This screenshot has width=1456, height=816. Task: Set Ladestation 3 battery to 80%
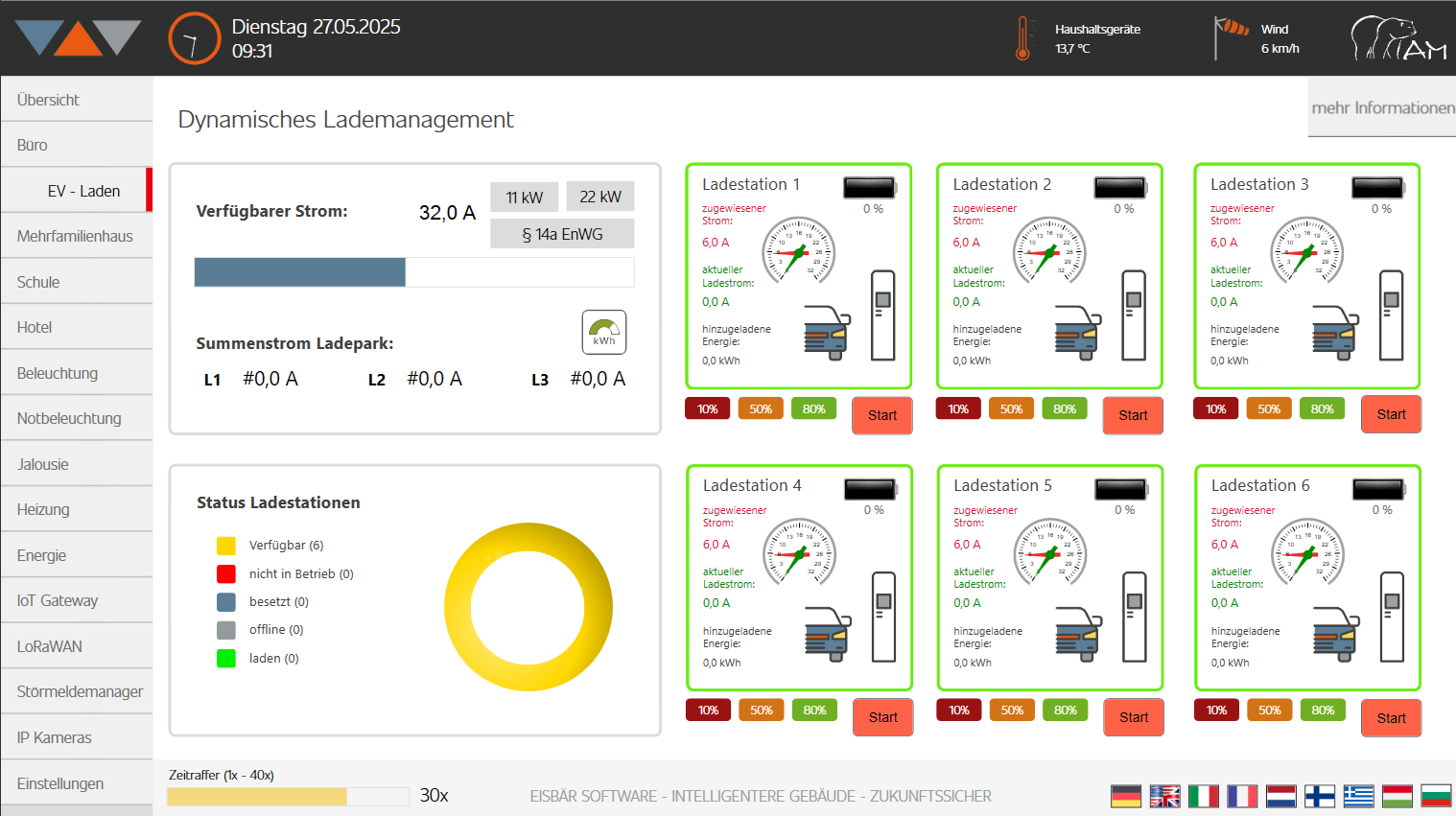[1323, 408]
